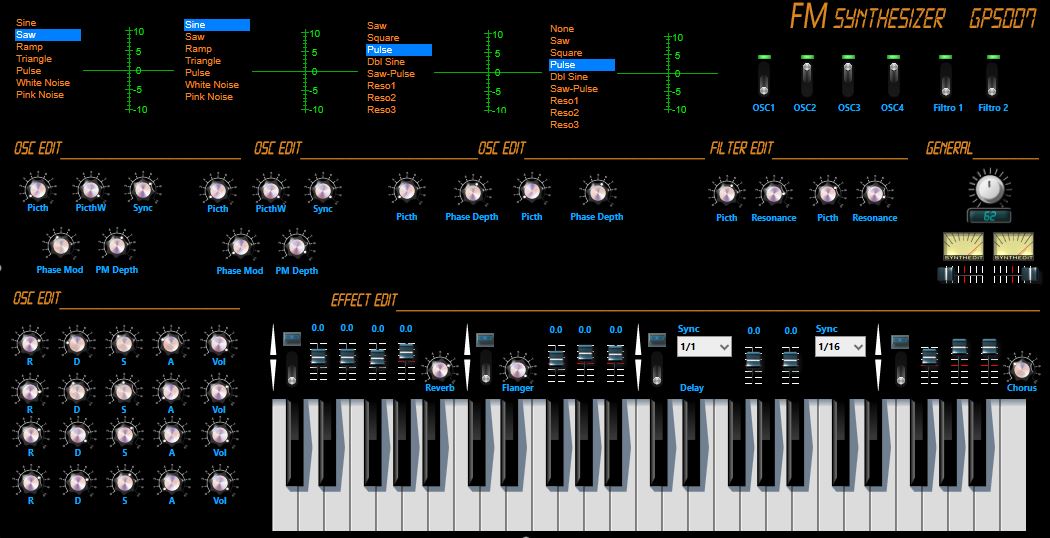The image size is (1050, 538).
Task: Expand the Sync 1/16 dropdown
Action: coord(842,346)
